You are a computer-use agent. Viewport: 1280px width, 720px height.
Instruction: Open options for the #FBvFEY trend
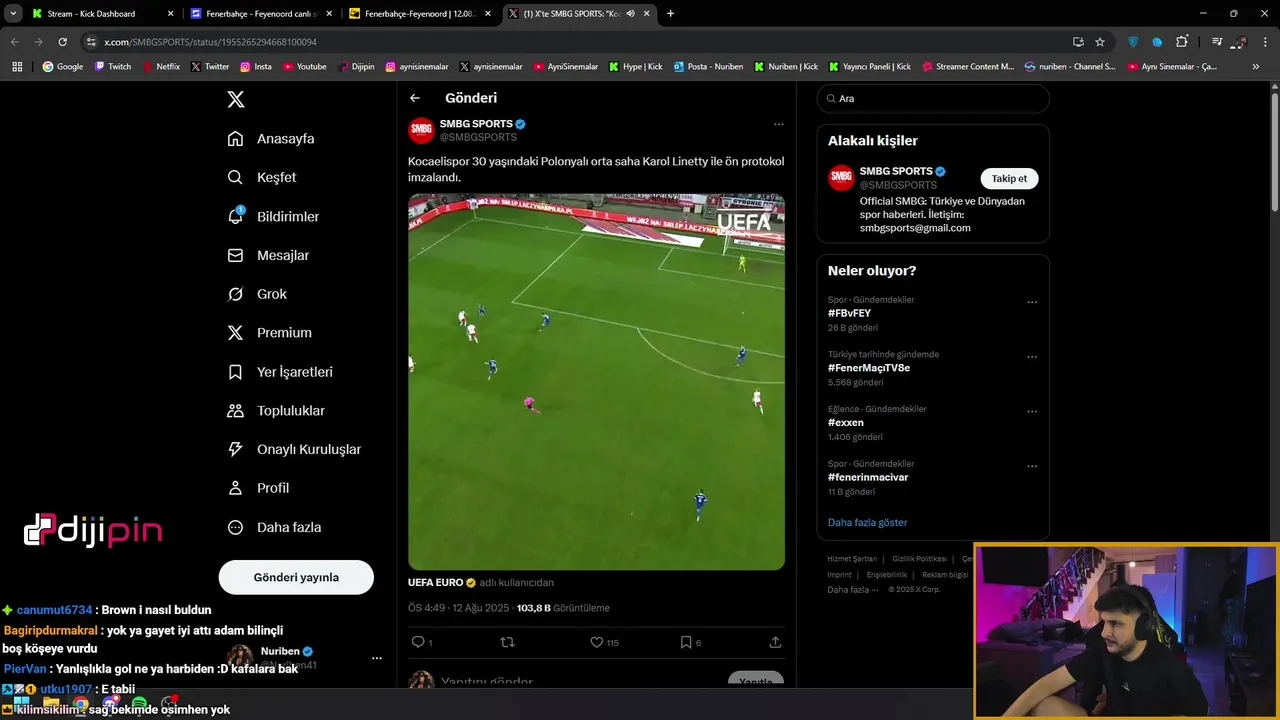1032,302
